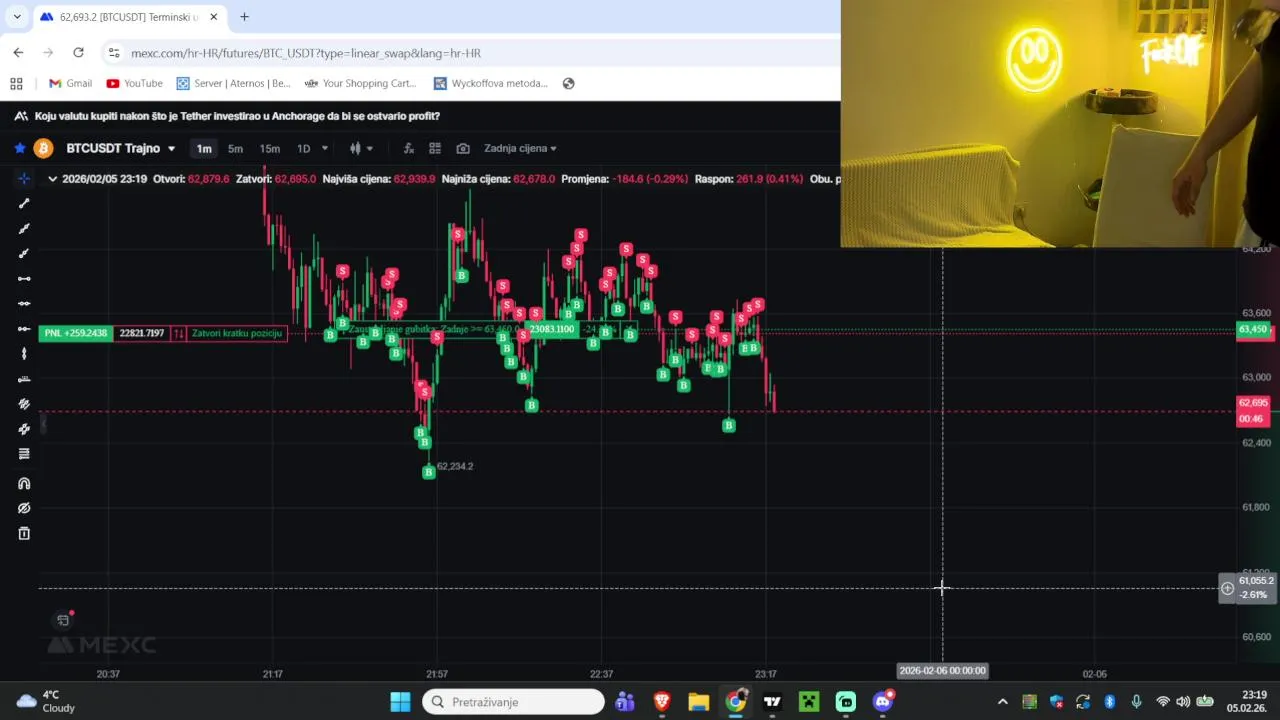This screenshot has height=720, width=1280.
Task: Show hidden system tray icons
Action: coord(1002,702)
